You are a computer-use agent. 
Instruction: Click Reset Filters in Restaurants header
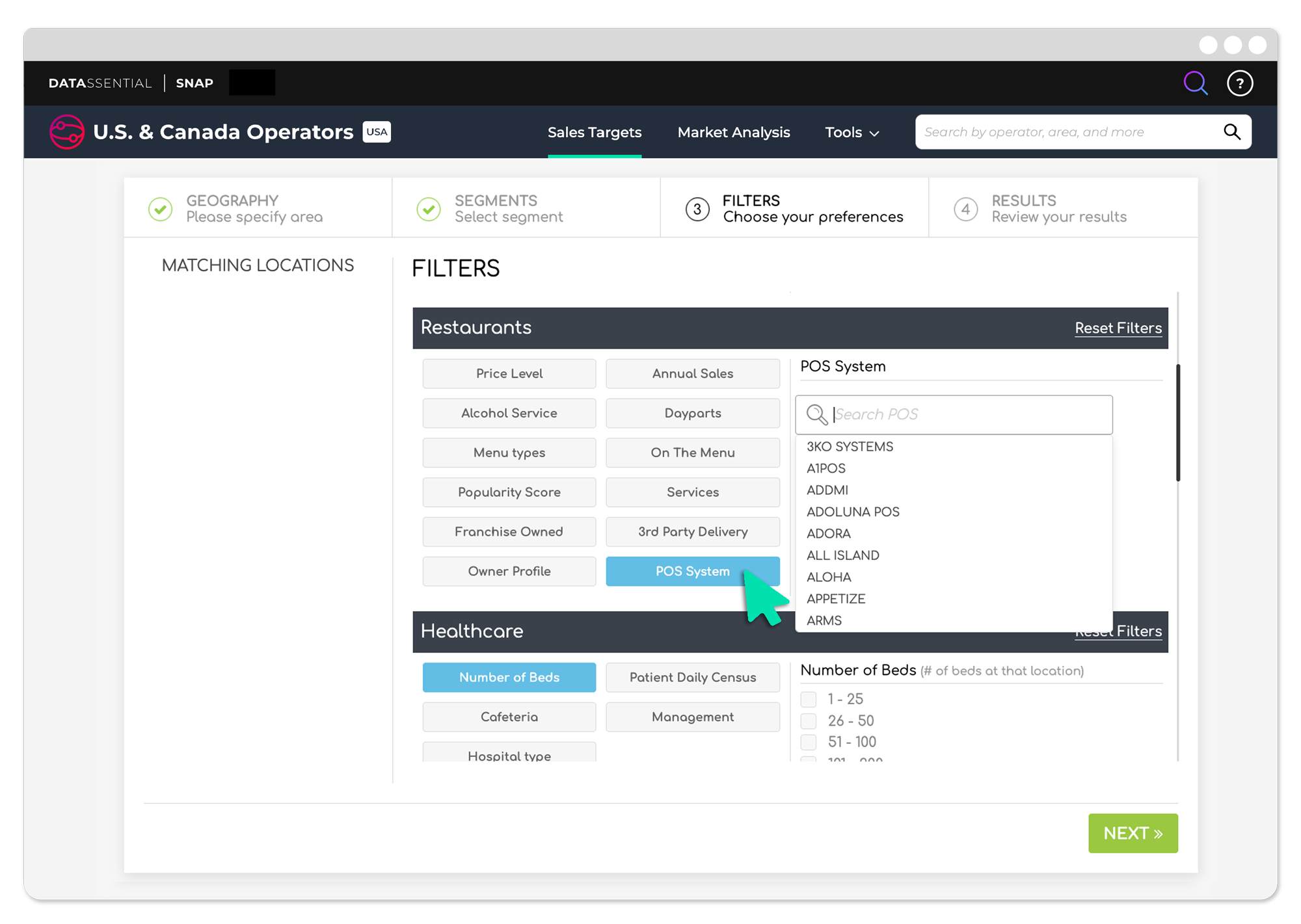[x=1118, y=328]
